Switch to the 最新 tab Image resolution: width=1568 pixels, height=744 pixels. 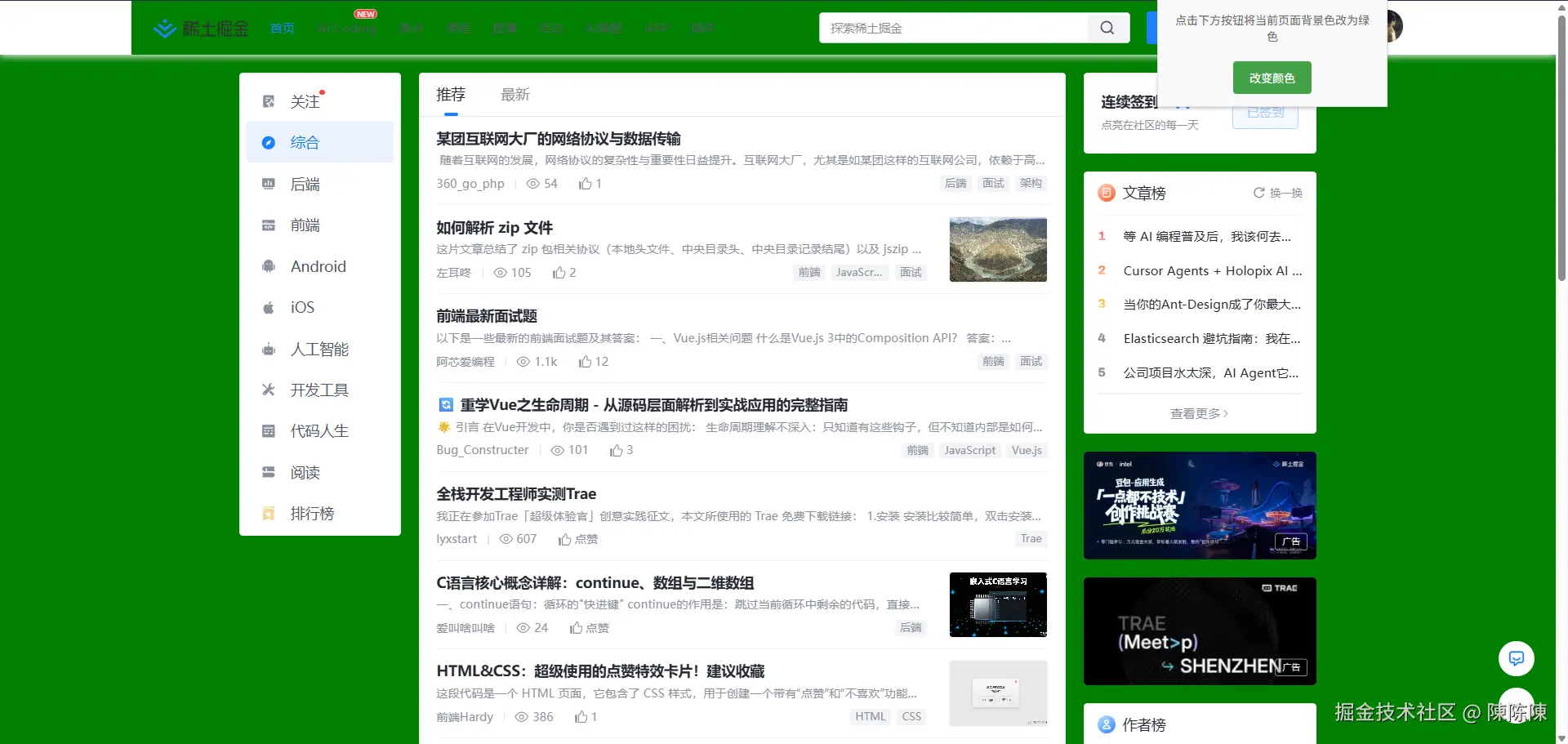515,95
